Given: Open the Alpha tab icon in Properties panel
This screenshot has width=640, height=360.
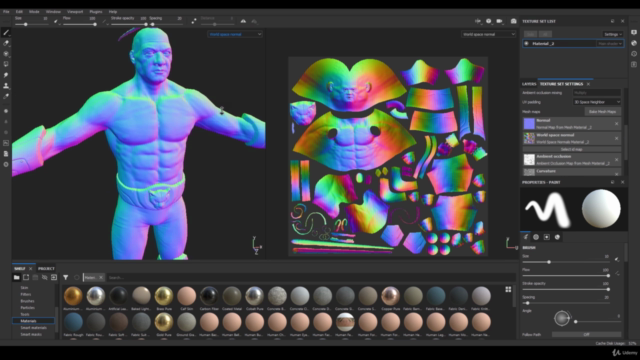Looking at the screenshot, I should 536,237.
